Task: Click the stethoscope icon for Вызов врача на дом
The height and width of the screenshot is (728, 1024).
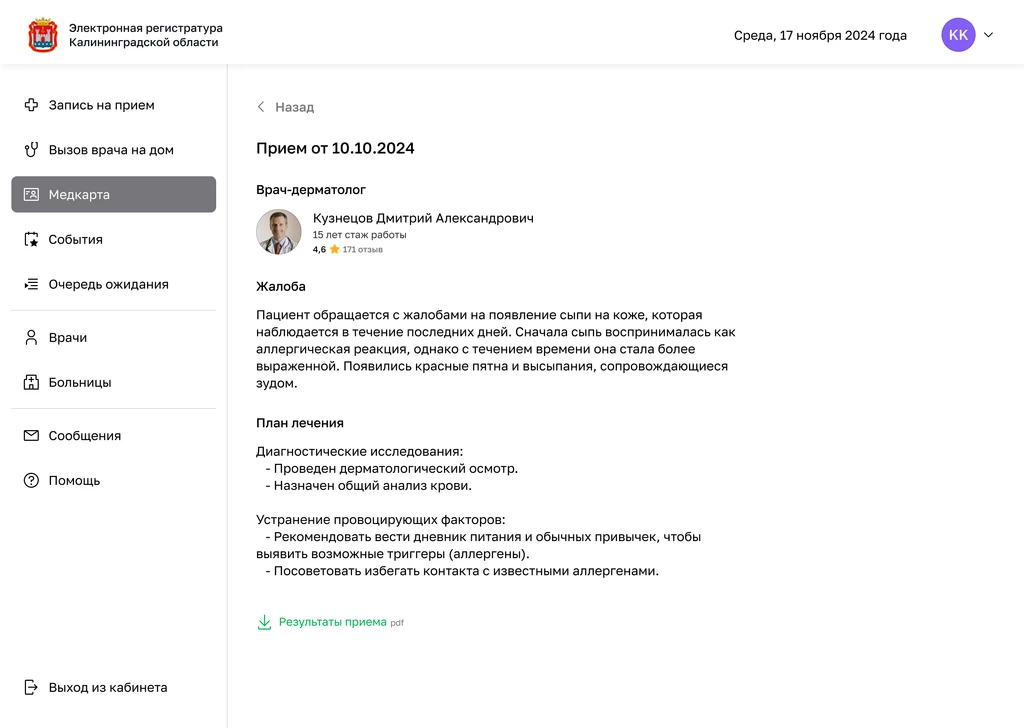Action: [x=31, y=150]
